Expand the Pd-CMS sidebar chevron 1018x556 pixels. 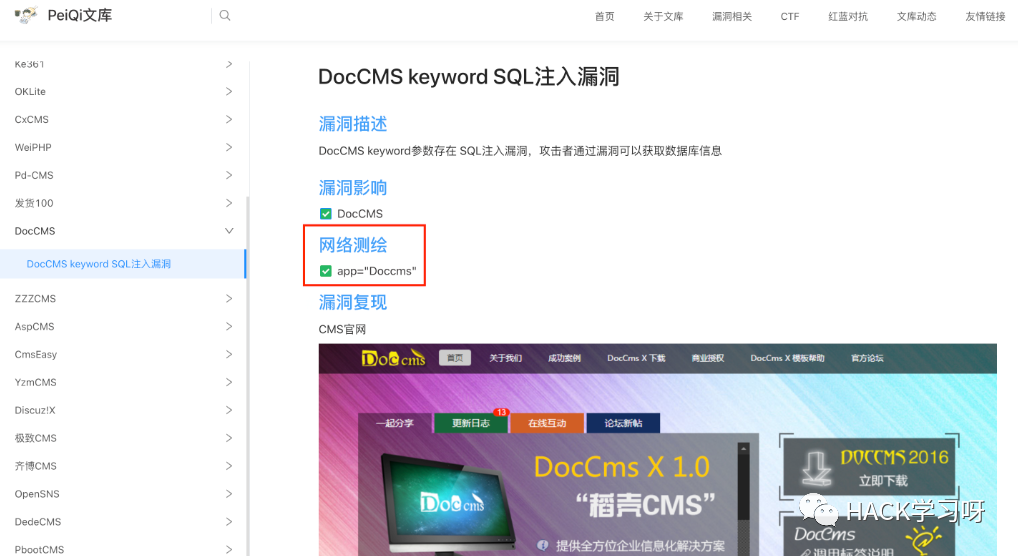(229, 175)
